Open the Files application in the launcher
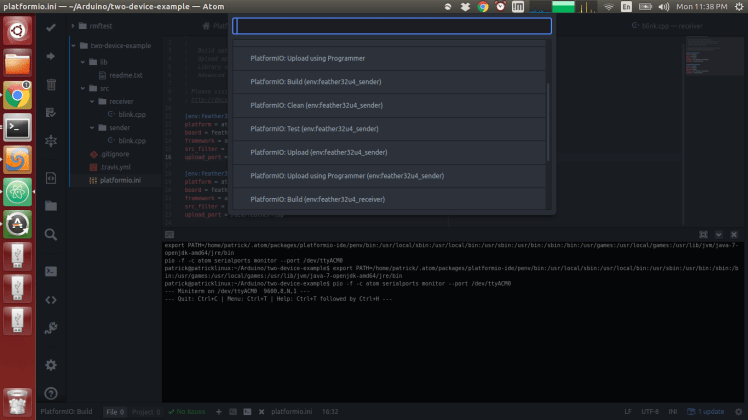 click(x=17, y=63)
